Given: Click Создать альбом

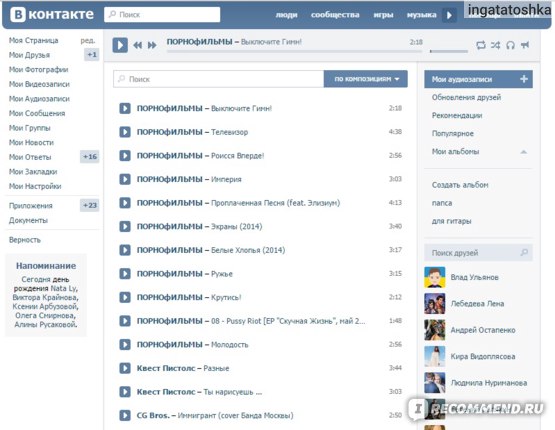Looking at the screenshot, I should [x=460, y=185].
